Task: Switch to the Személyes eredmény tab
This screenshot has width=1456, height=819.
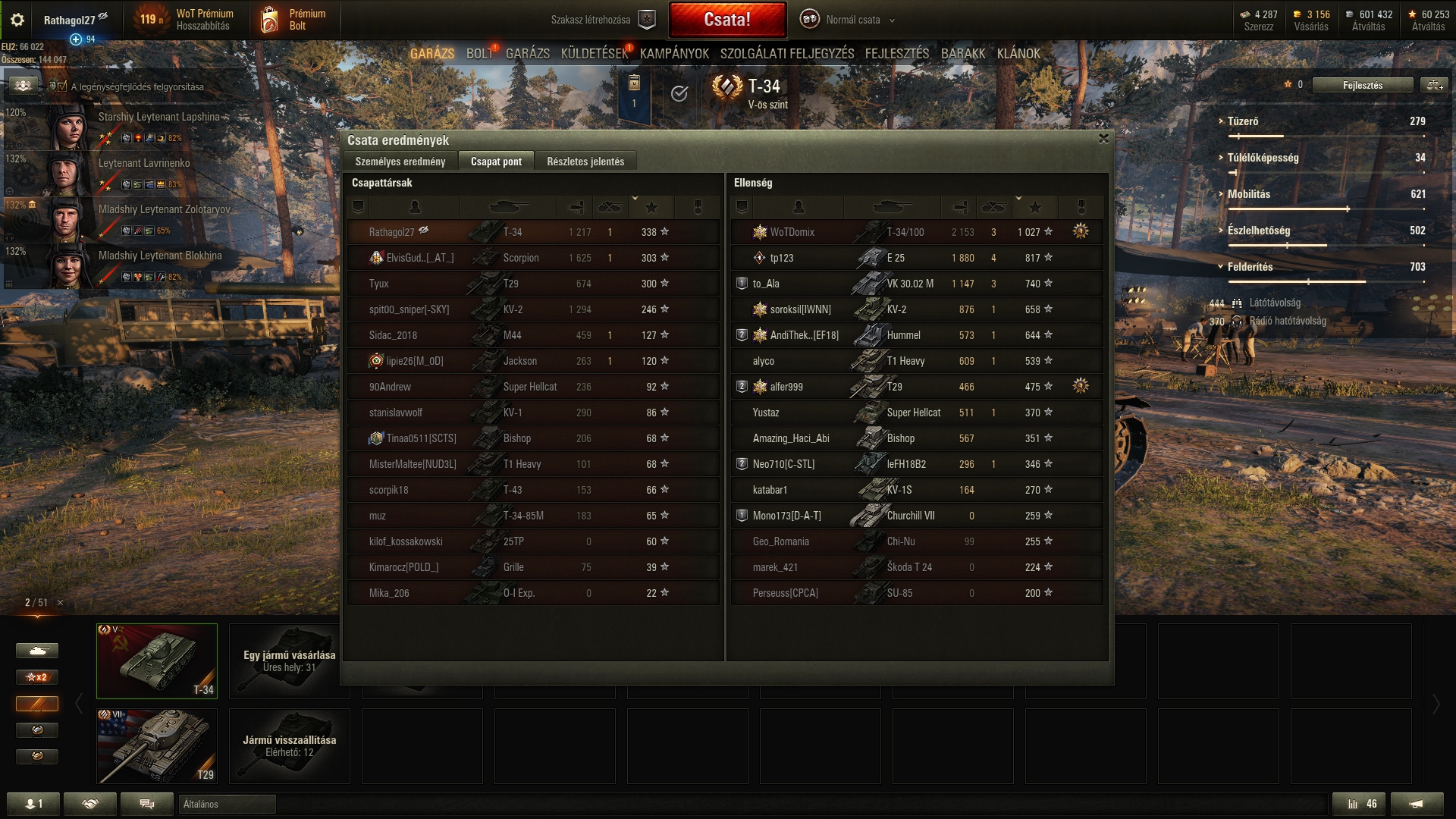Action: (x=400, y=162)
